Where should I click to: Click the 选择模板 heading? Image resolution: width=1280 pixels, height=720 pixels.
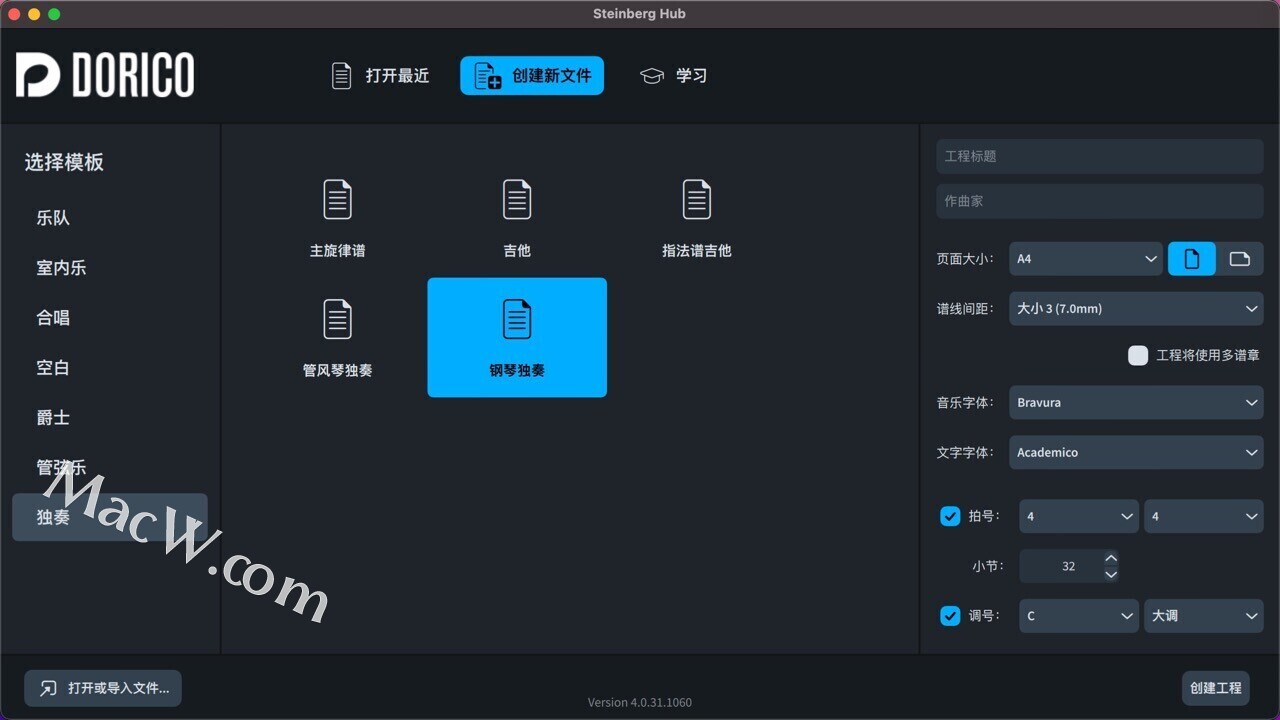pyautogui.click(x=64, y=162)
